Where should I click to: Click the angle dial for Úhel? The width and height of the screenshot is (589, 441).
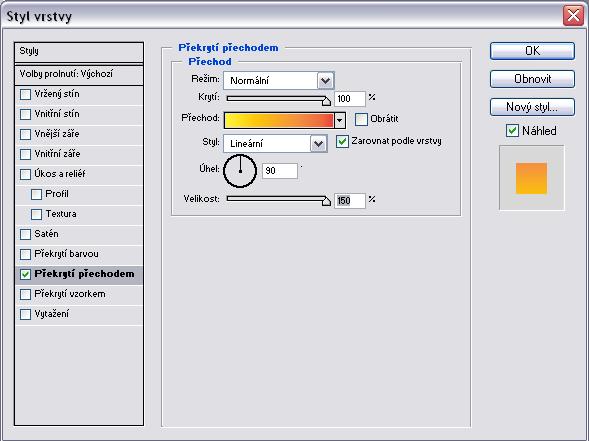240,171
